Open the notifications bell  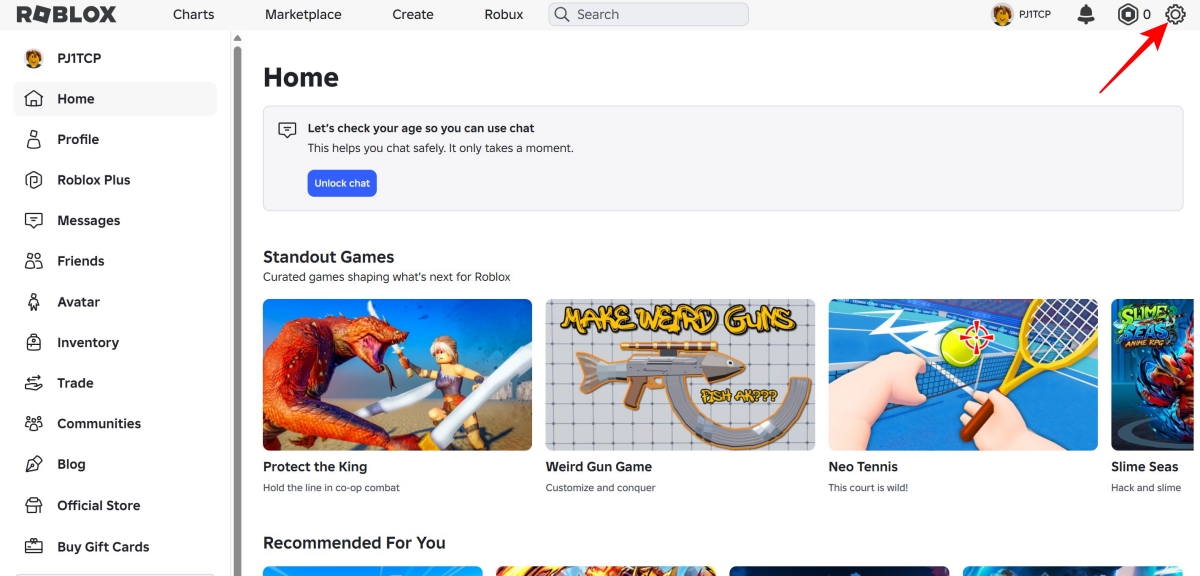click(1086, 14)
